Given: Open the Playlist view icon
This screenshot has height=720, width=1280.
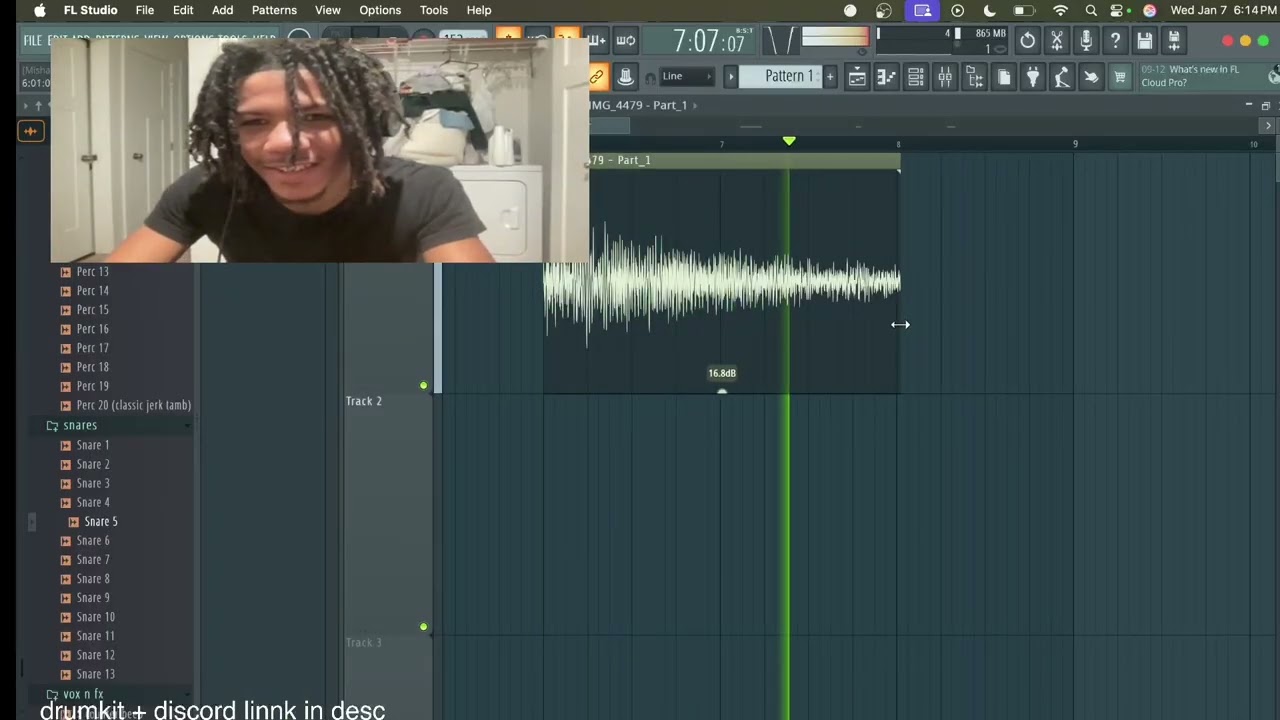Looking at the screenshot, I should (857, 77).
